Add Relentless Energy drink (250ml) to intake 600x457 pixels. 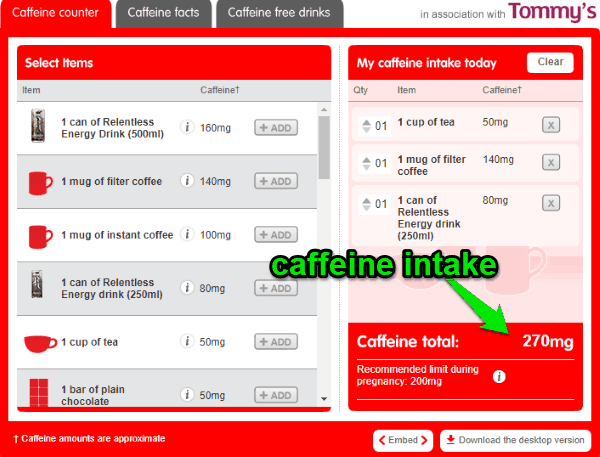coord(276,288)
